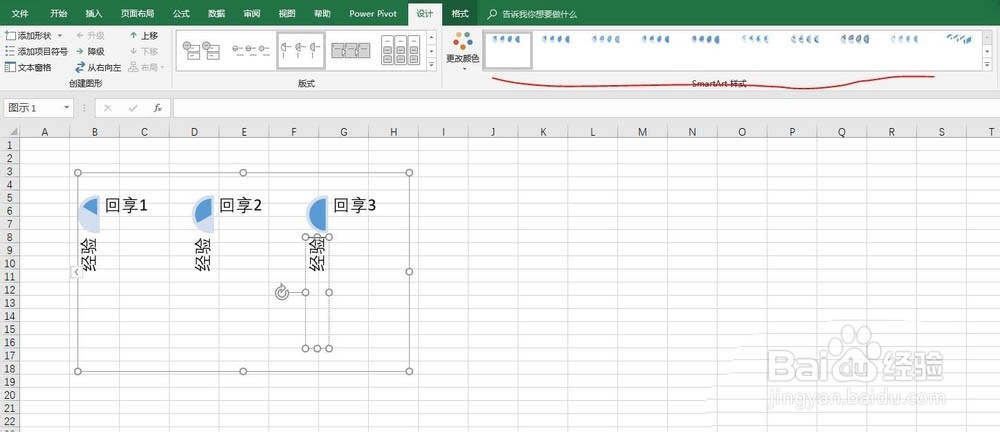Go to the next row of the SmartArt styles gallery
1000x432 pixels.
988,51
